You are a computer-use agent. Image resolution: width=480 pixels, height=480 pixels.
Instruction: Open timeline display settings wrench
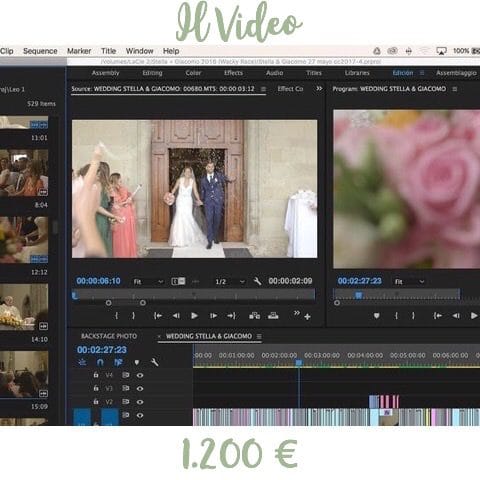pos(155,362)
